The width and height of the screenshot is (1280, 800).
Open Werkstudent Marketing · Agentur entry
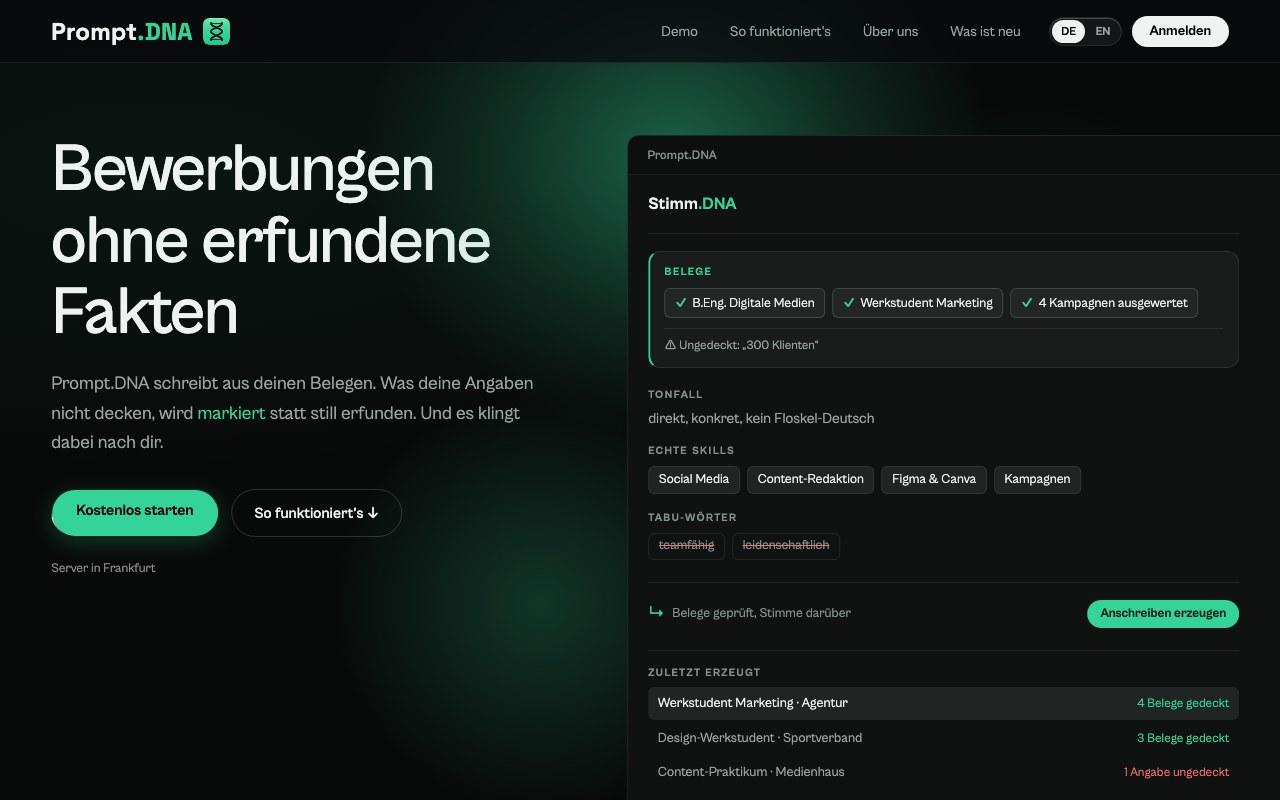coord(943,703)
